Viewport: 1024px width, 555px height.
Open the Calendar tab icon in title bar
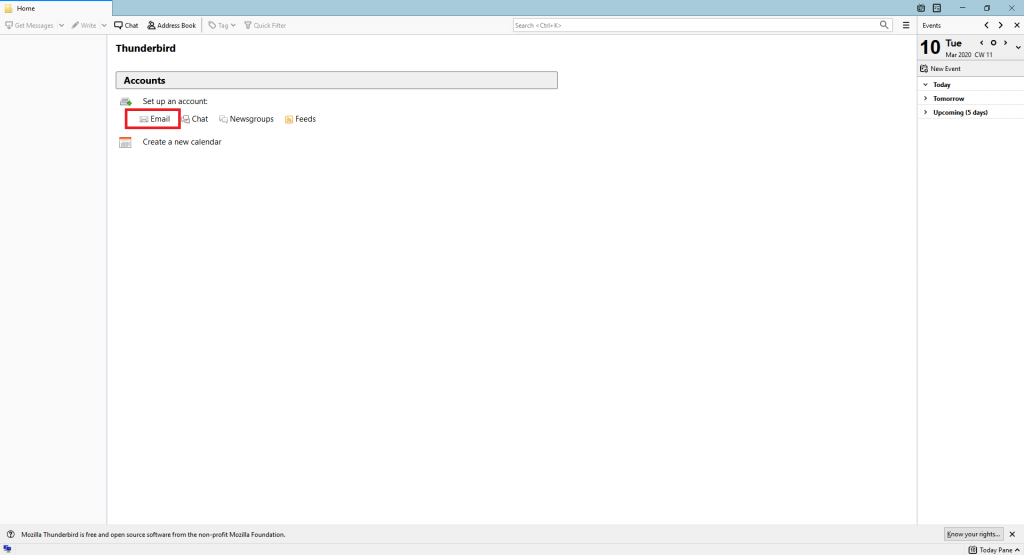click(920, 8)
